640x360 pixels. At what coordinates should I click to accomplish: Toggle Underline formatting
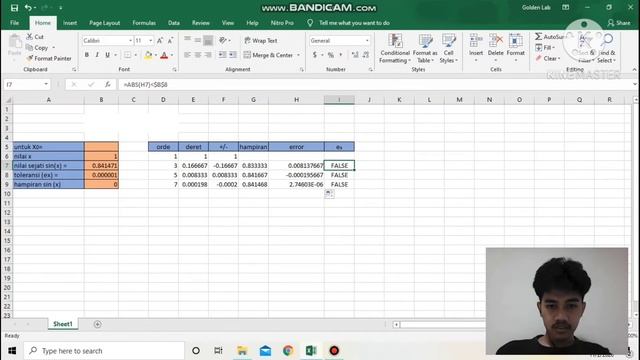click(107, 55)
